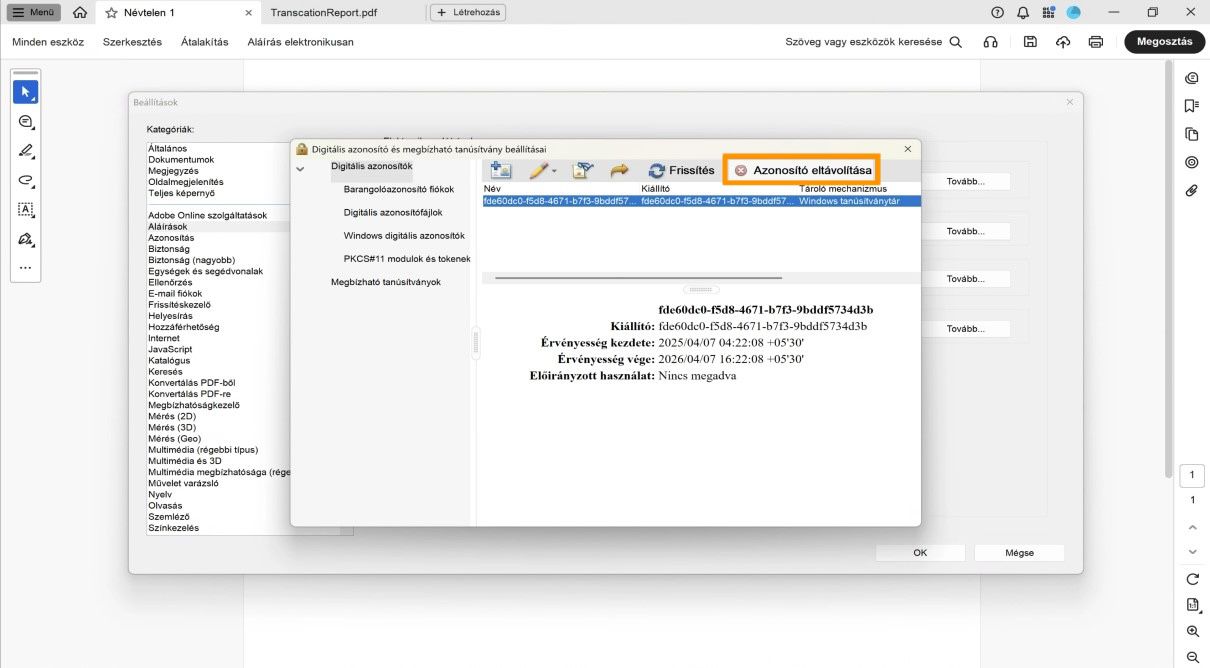This screenshot has width=1210, height=668.
Task: Open the bookmarks panel icon
Action: click(1191, 104)
